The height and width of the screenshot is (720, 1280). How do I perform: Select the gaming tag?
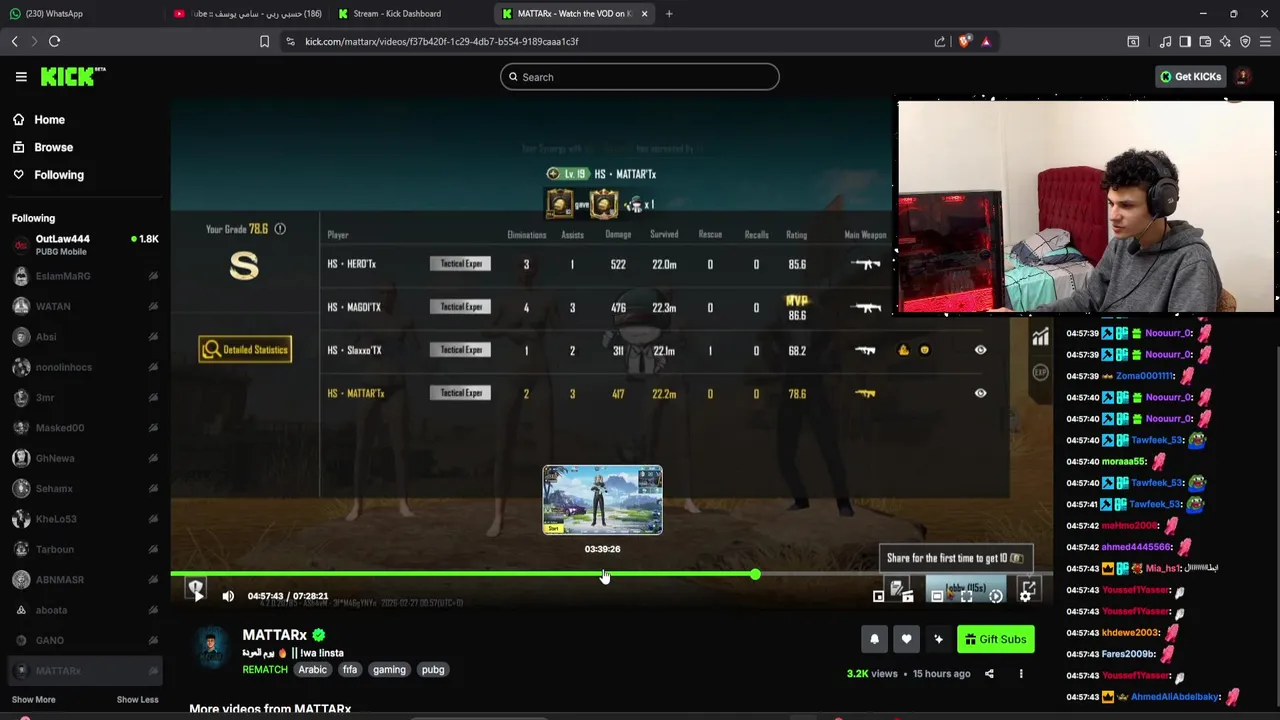point(389,670)
